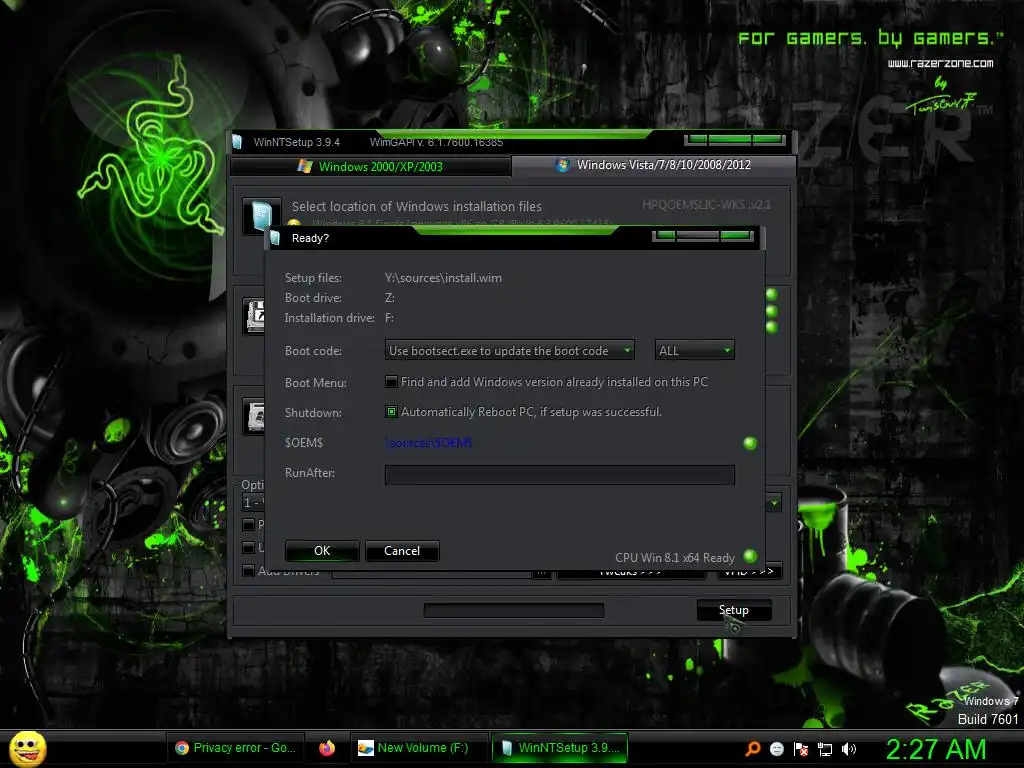Toggle the first options checkbox in main window
The height and width of the screenshot is (768, 1024).
(248, 524)
